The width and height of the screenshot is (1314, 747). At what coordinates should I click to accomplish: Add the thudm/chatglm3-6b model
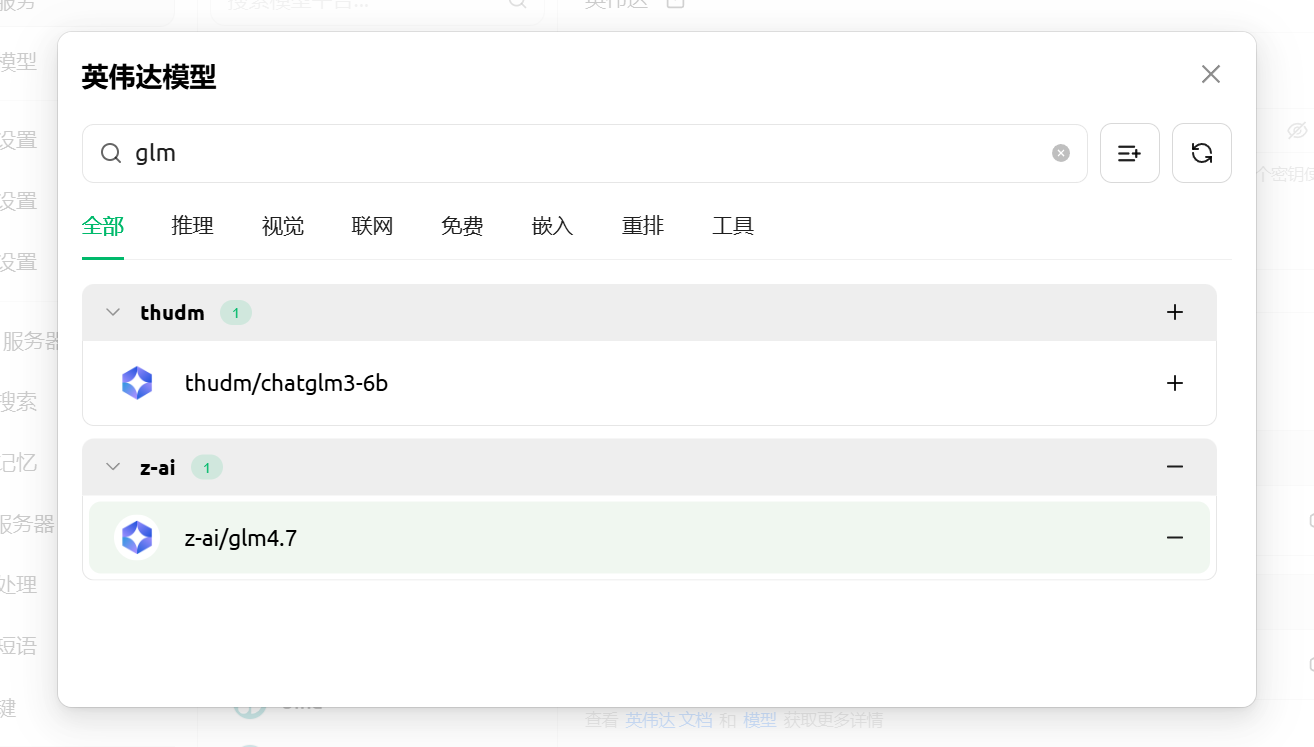pos(1174,383)
